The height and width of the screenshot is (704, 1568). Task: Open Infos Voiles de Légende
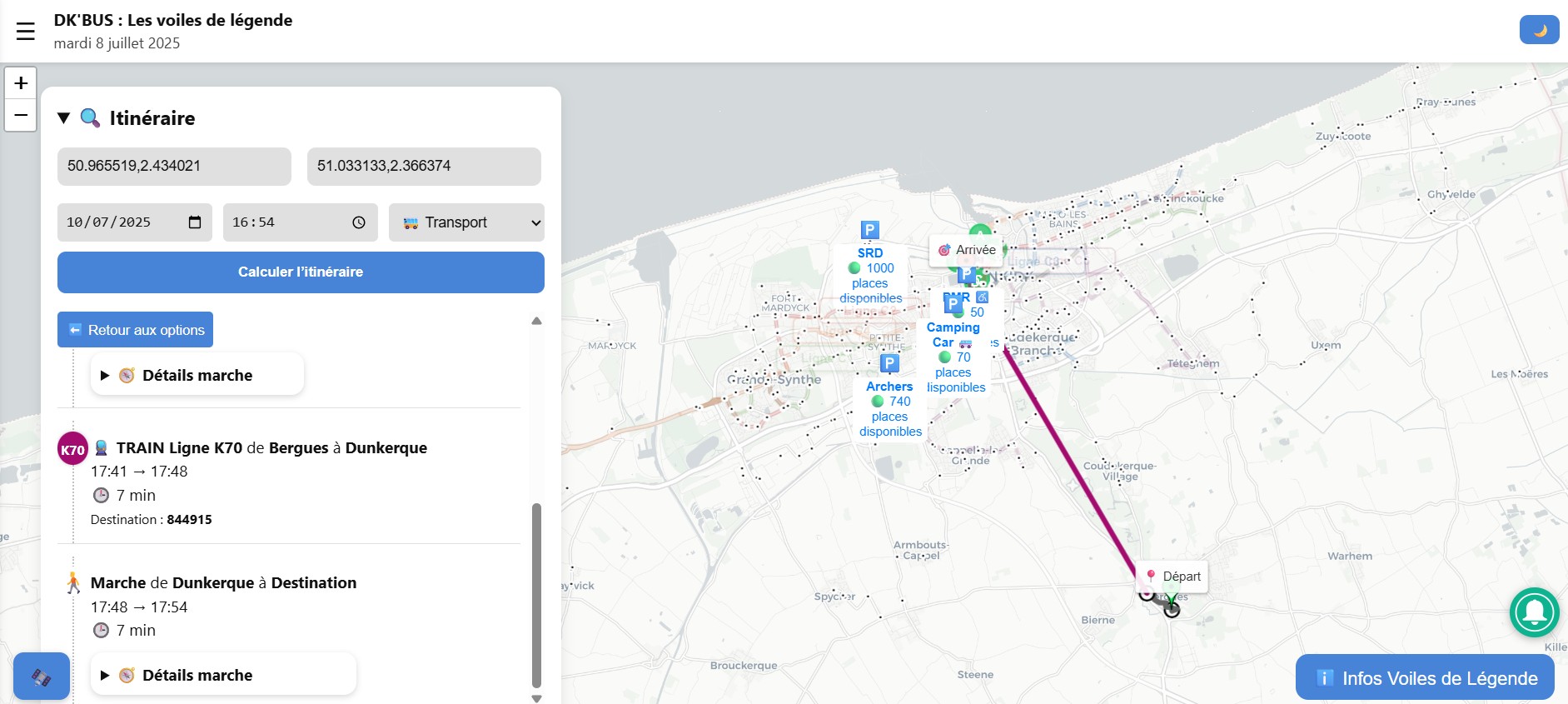[1425, 678]
